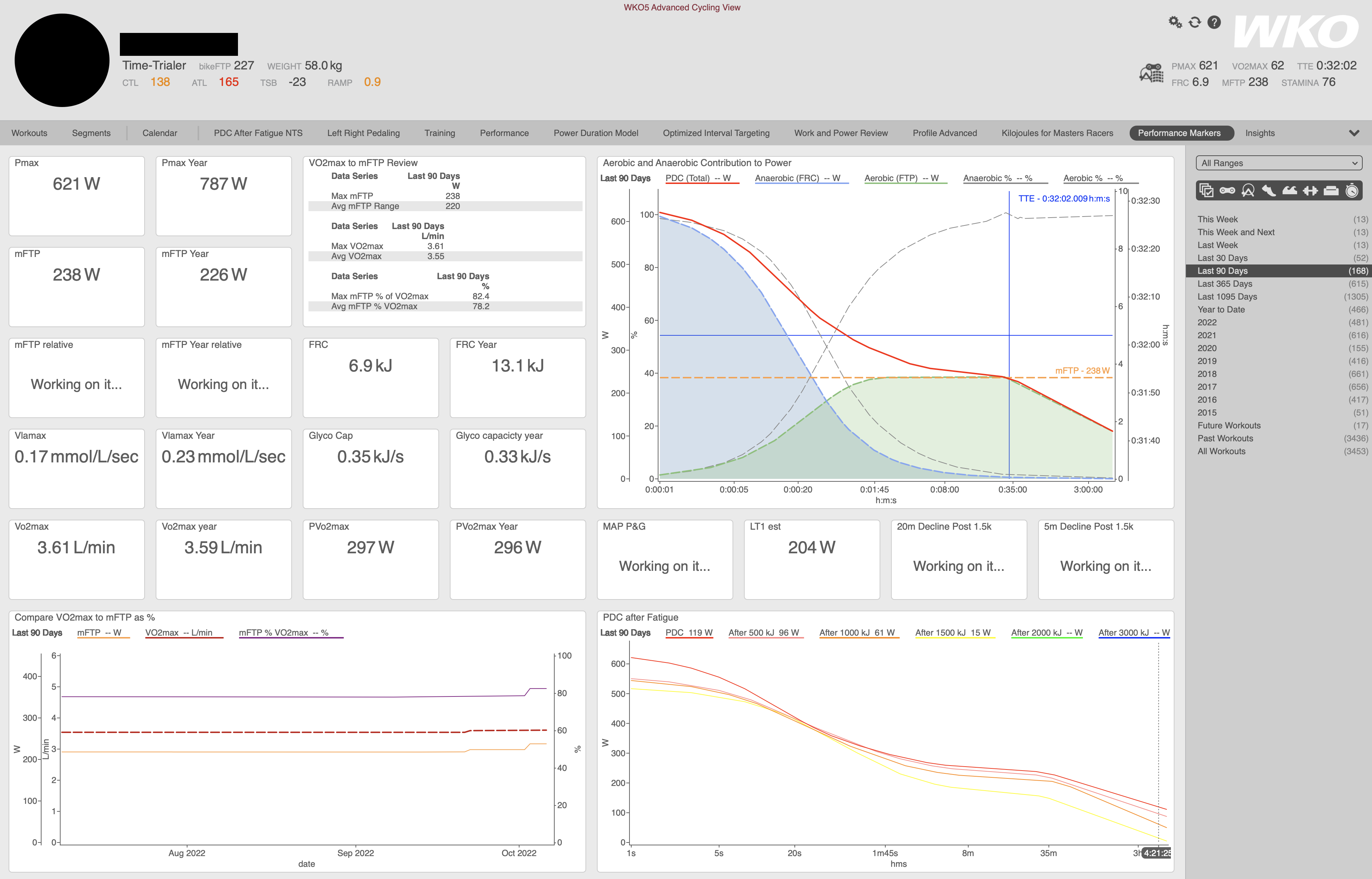Screen dimensions: 1372x879
Task: Select the All Workouts range
Action: click(1278, 451)
